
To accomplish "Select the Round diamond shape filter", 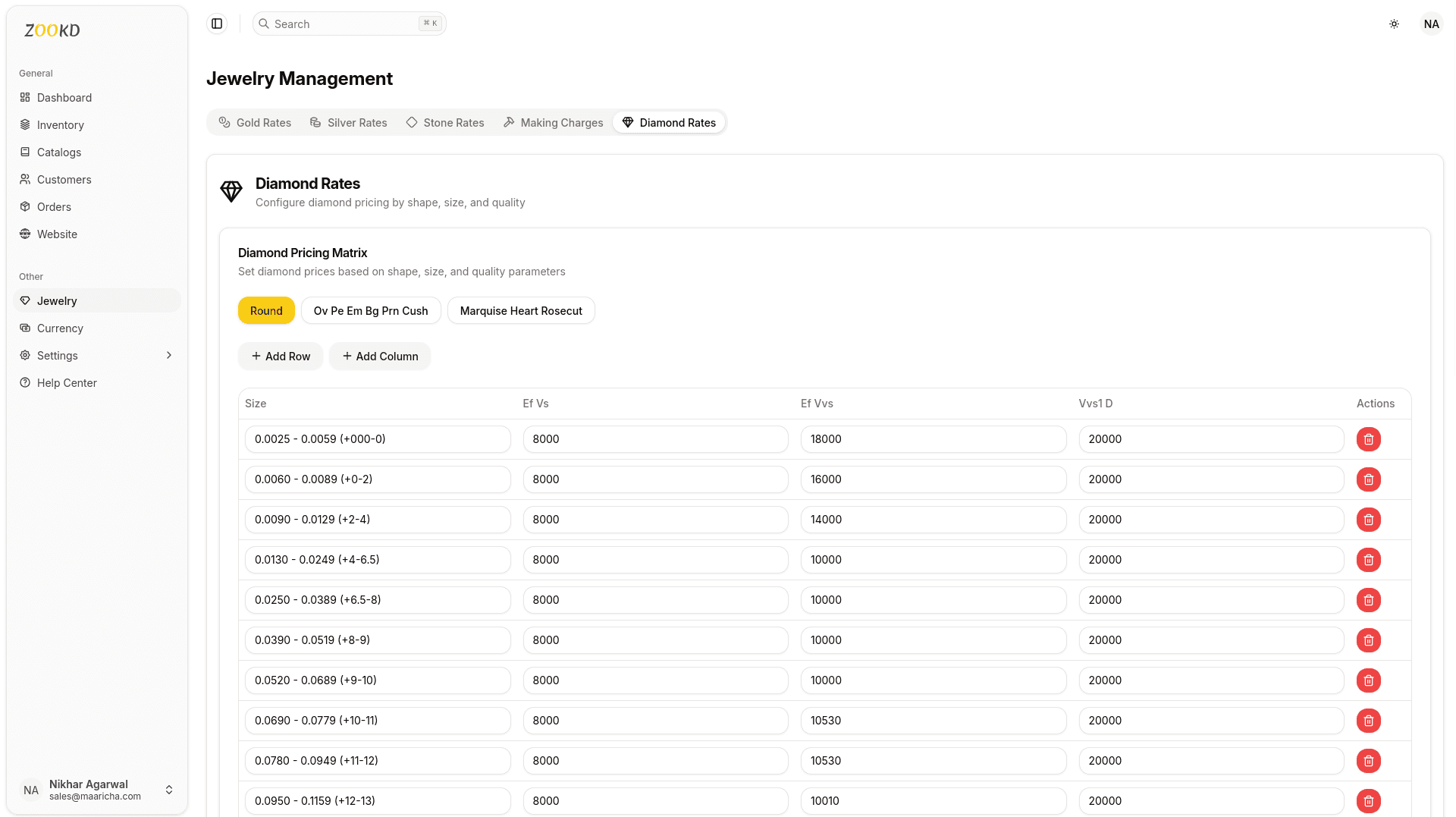I will pyautogui.click(x=266, y=310).
